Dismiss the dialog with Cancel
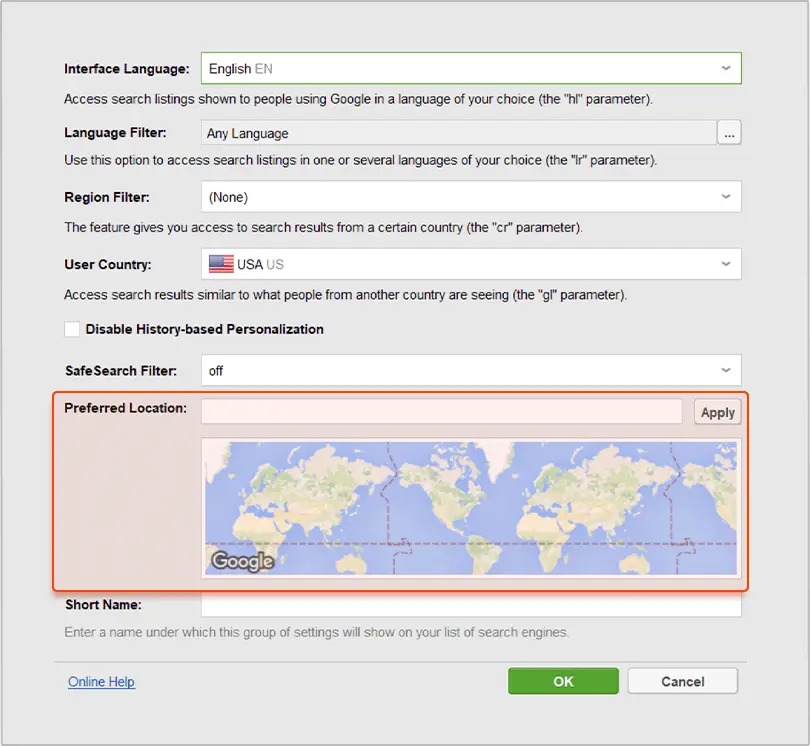The height and width of the screenshot is (746, 810). coord(683,681)
